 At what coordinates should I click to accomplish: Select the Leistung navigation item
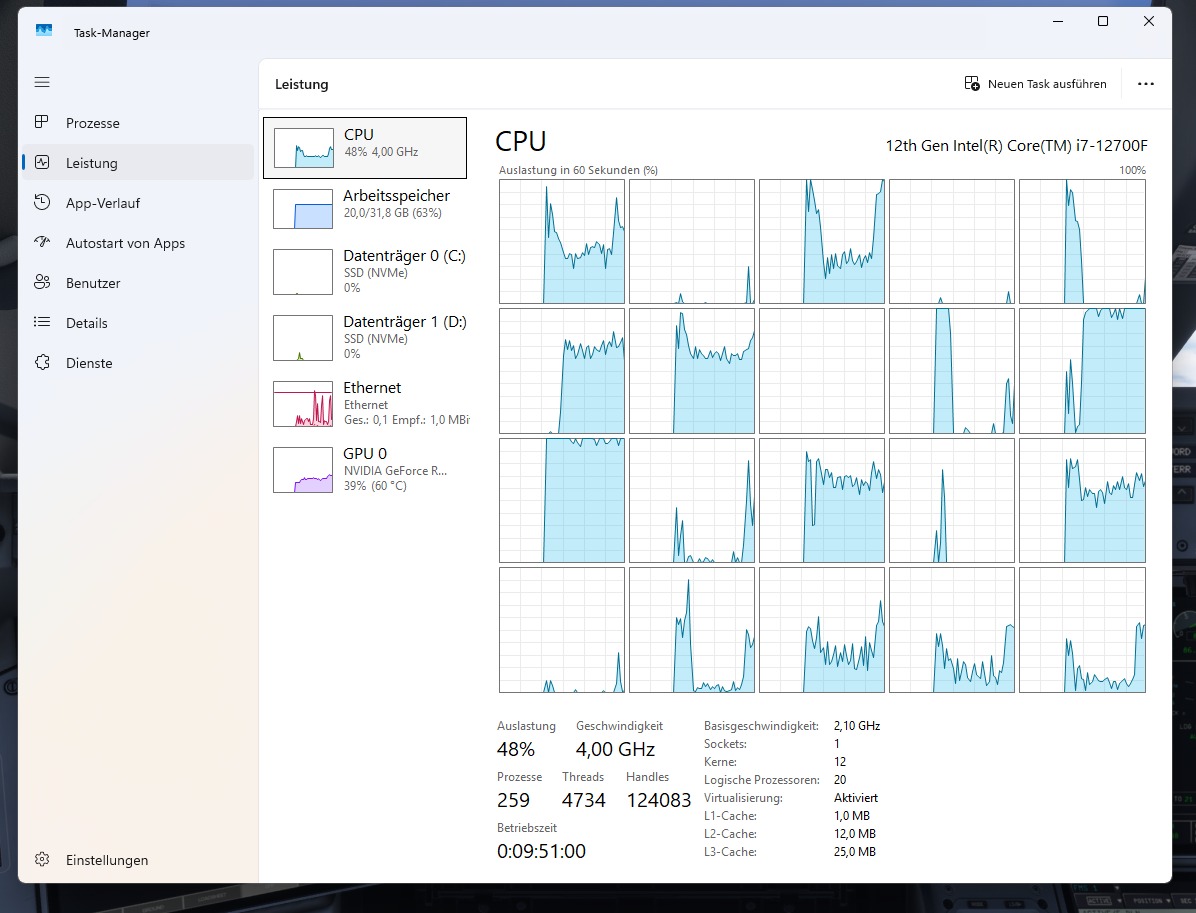[137, 162]
